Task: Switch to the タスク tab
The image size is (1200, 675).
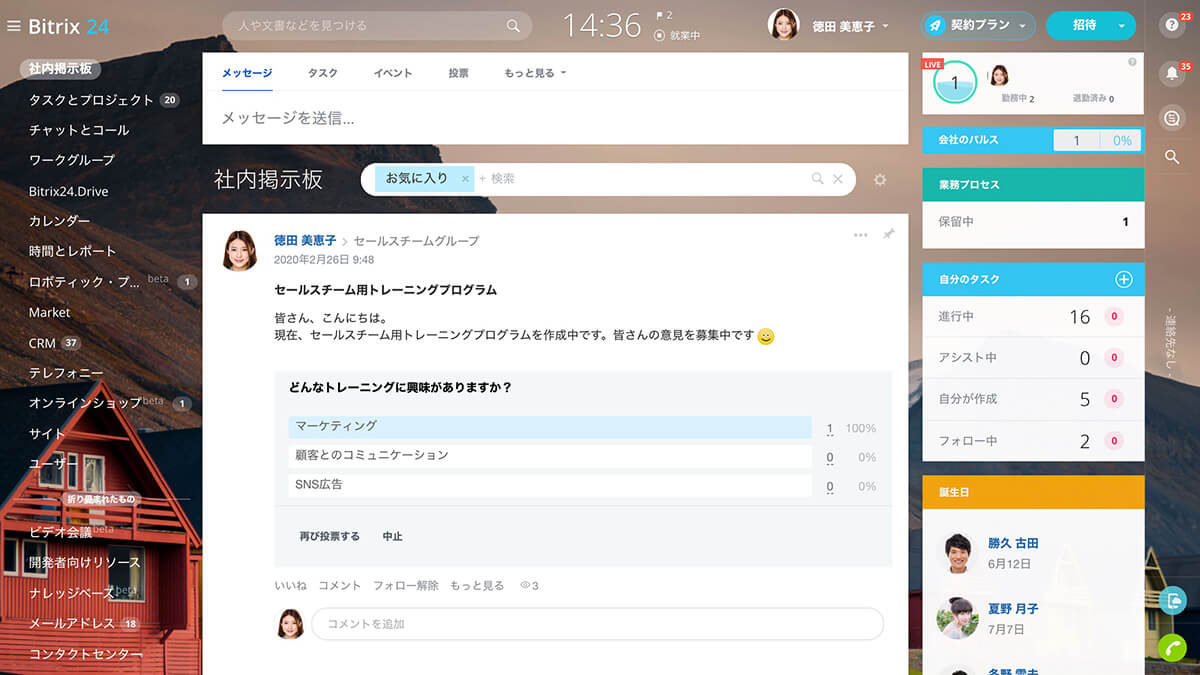Action: (x=322, y=73)
